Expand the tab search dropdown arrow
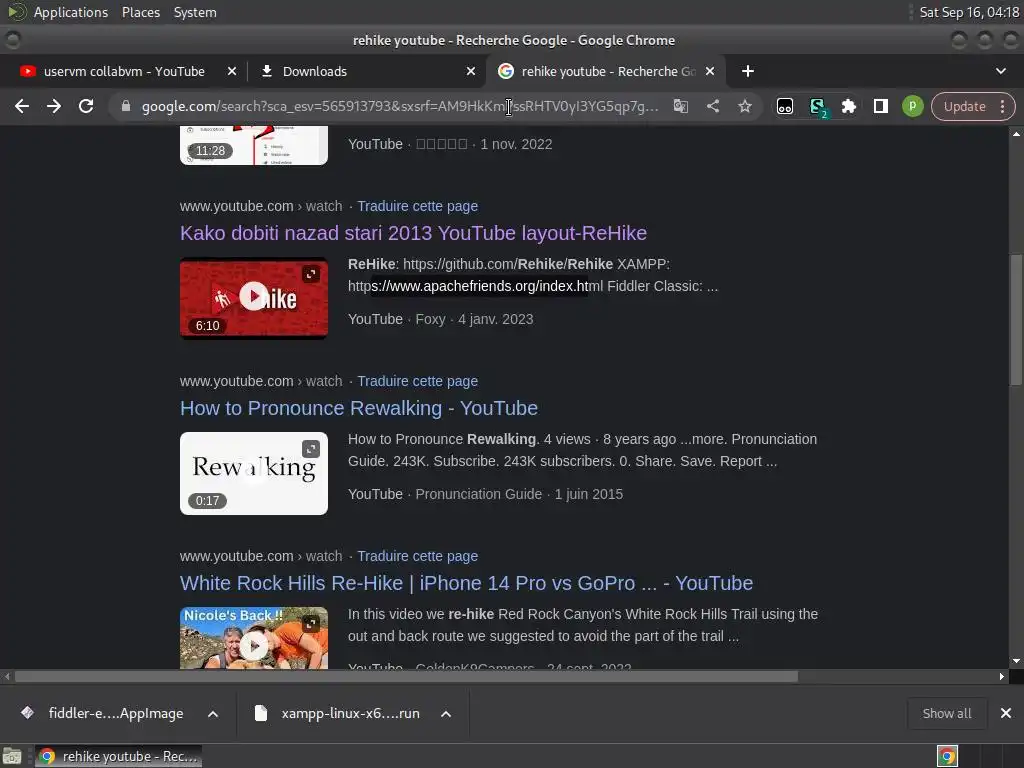1024x768 pixels. (x=1000, y=71)
